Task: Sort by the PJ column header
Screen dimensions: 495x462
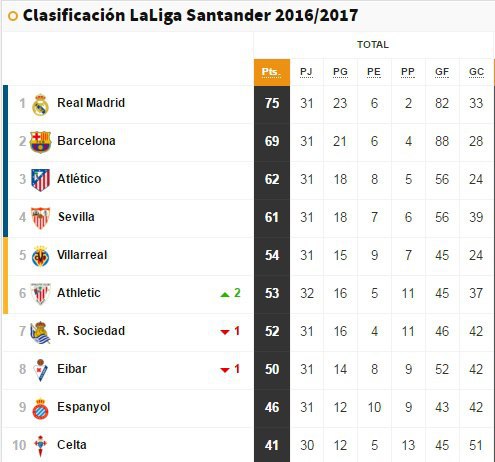Action: [x=306, y=72]
